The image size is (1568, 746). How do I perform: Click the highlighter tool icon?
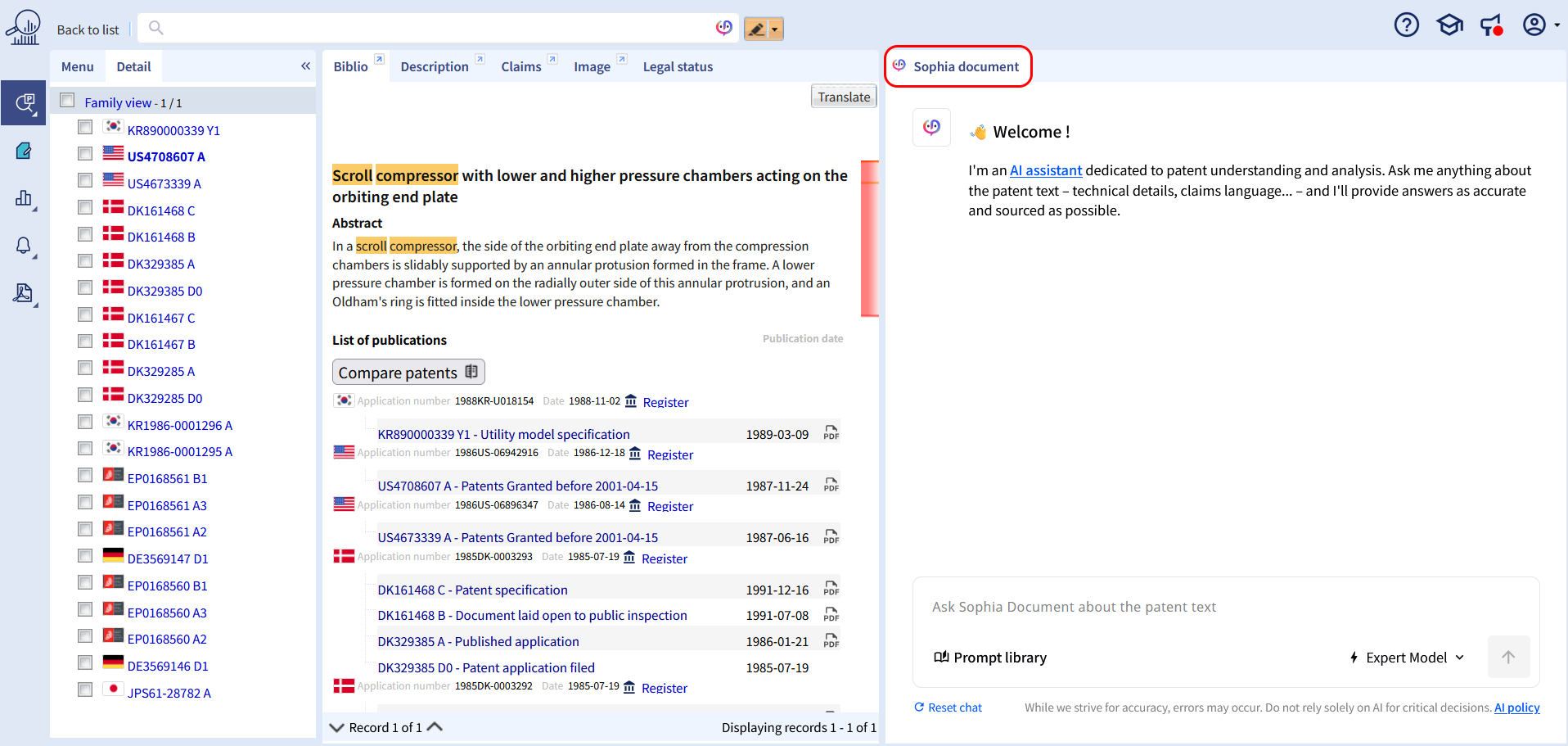coord(756,29)
